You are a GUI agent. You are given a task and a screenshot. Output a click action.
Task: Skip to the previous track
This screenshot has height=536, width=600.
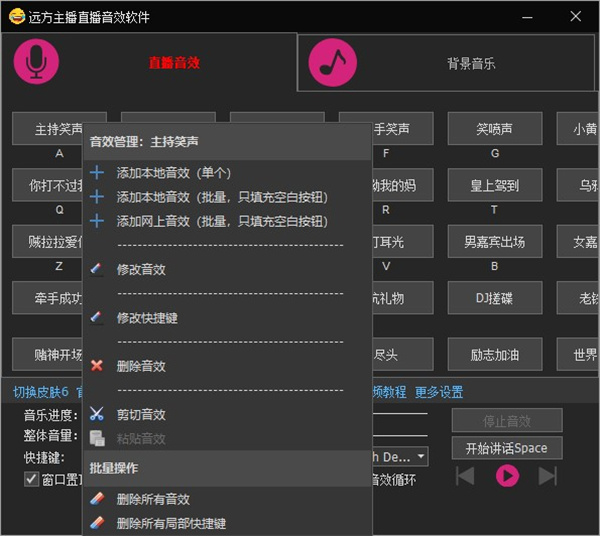click(465, 476)
